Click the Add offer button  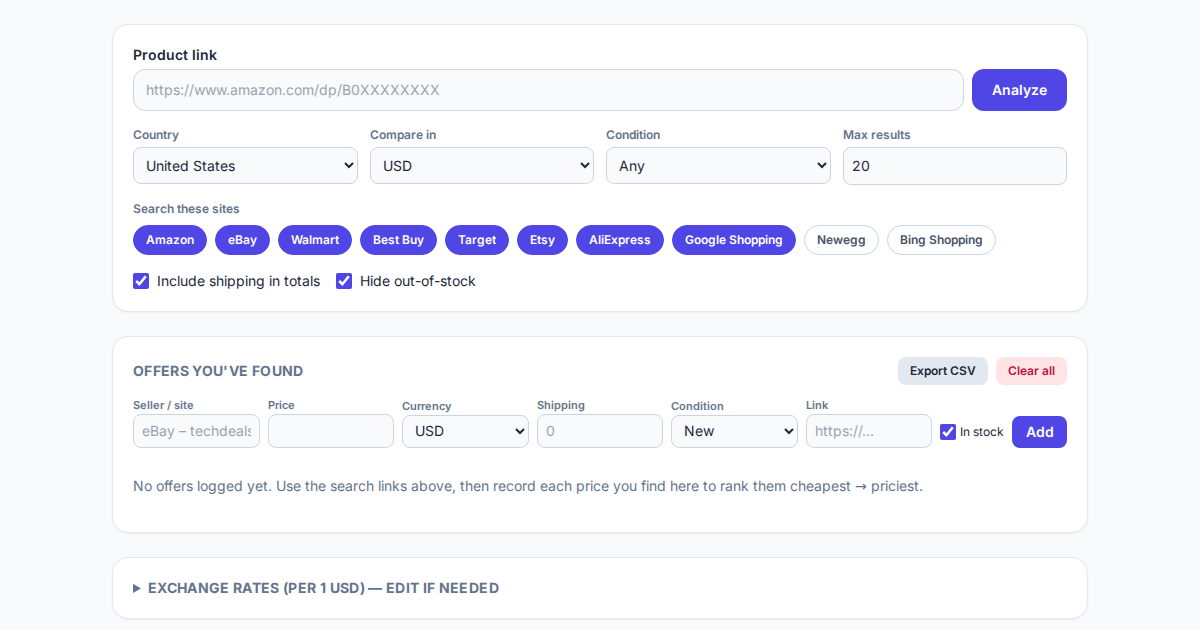point(1039,432)
